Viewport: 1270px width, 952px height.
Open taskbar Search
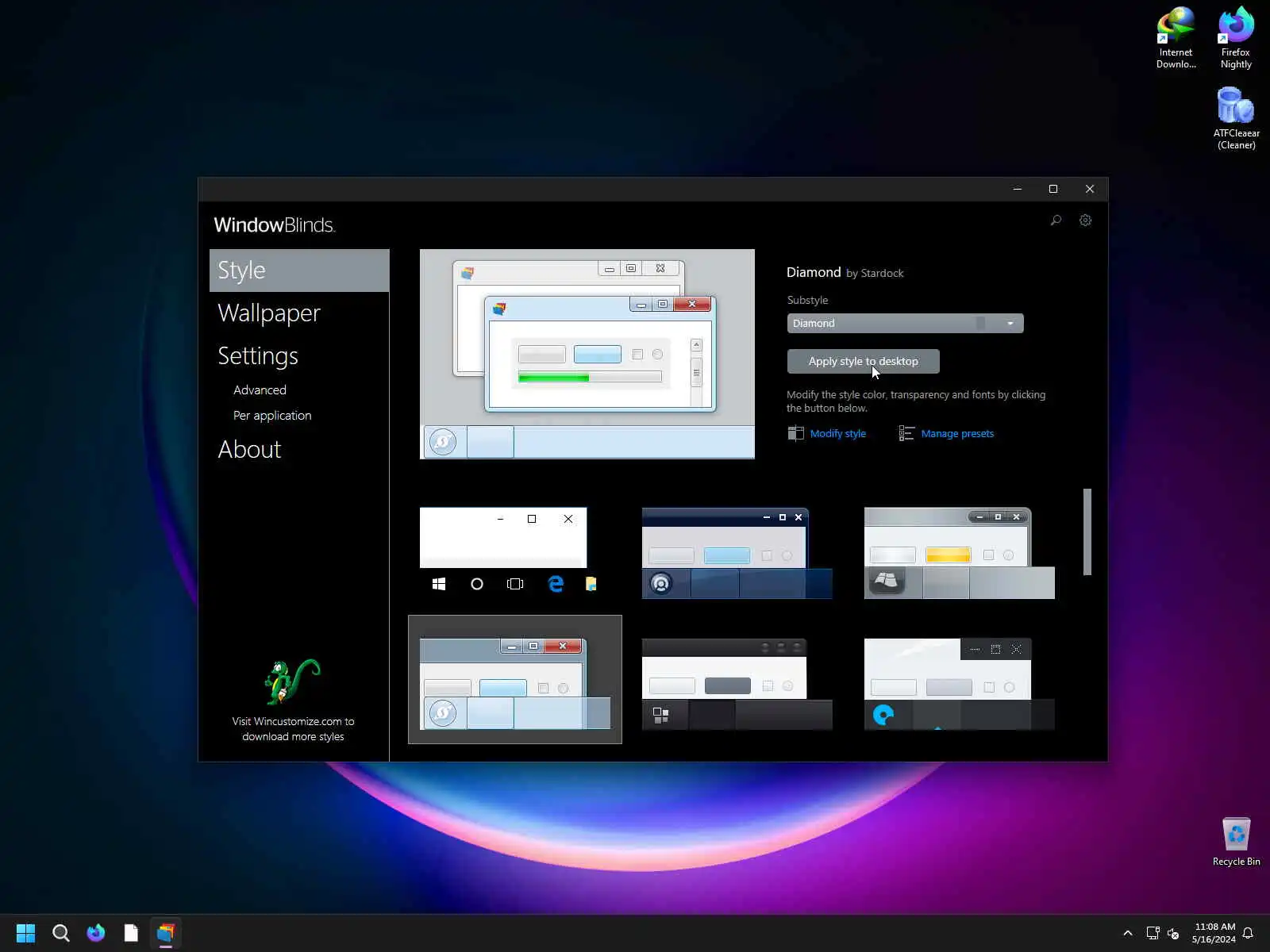60,933
